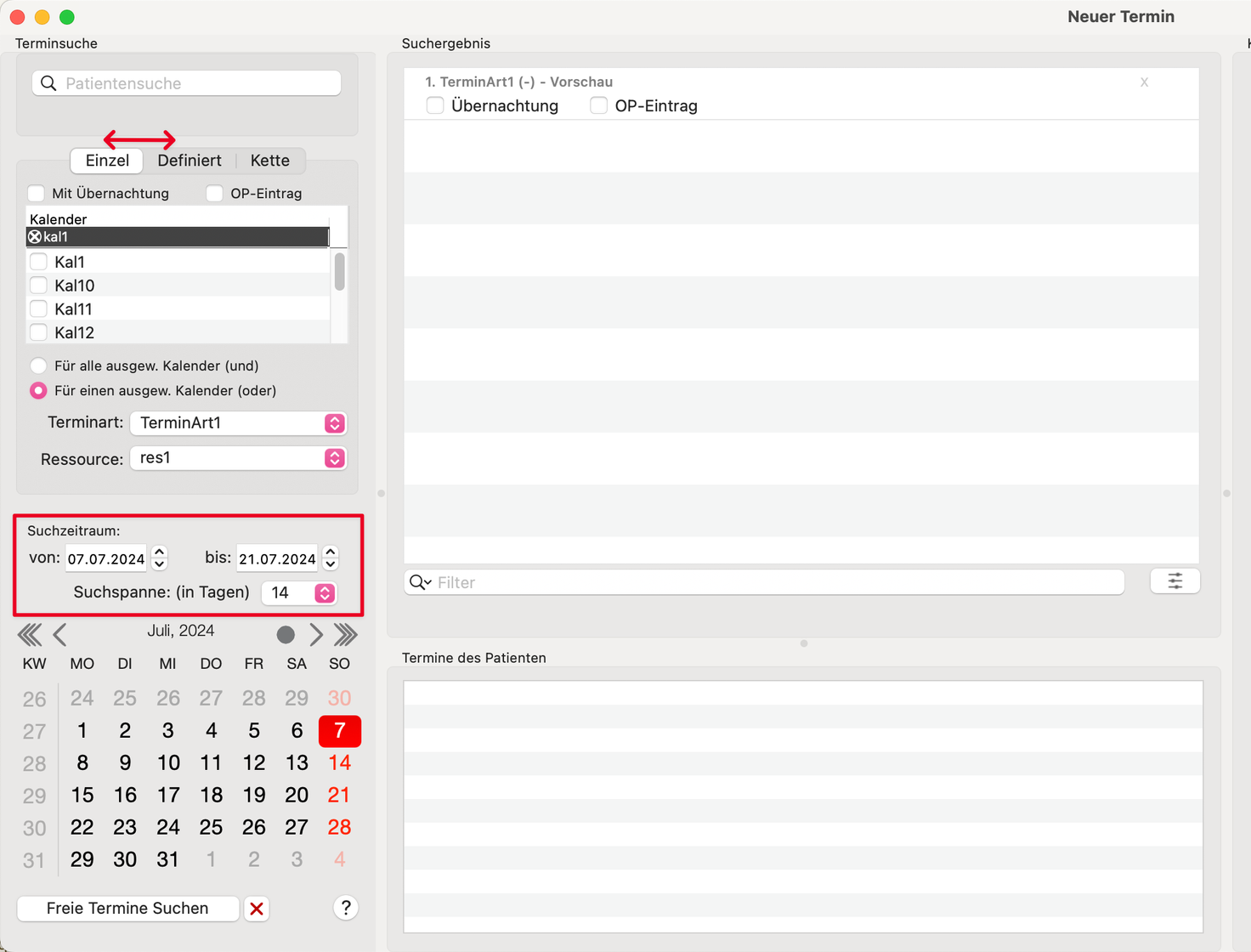Remove kal1 tag via its circled X
Viewport: 1251px width, 952px height.
(35, 237)
